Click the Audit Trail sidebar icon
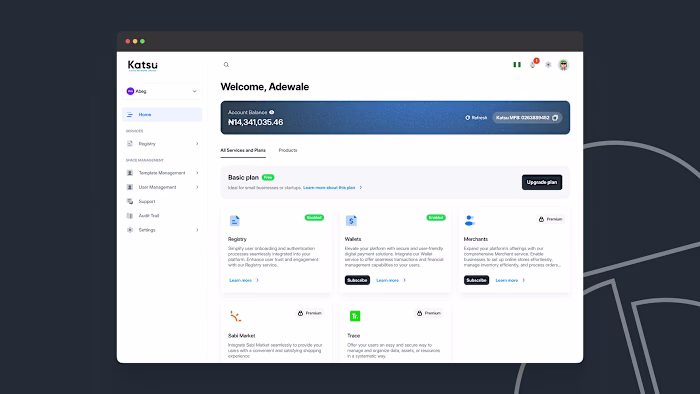The height and width of the screenshot is (394, 700). tap(130, 216)
